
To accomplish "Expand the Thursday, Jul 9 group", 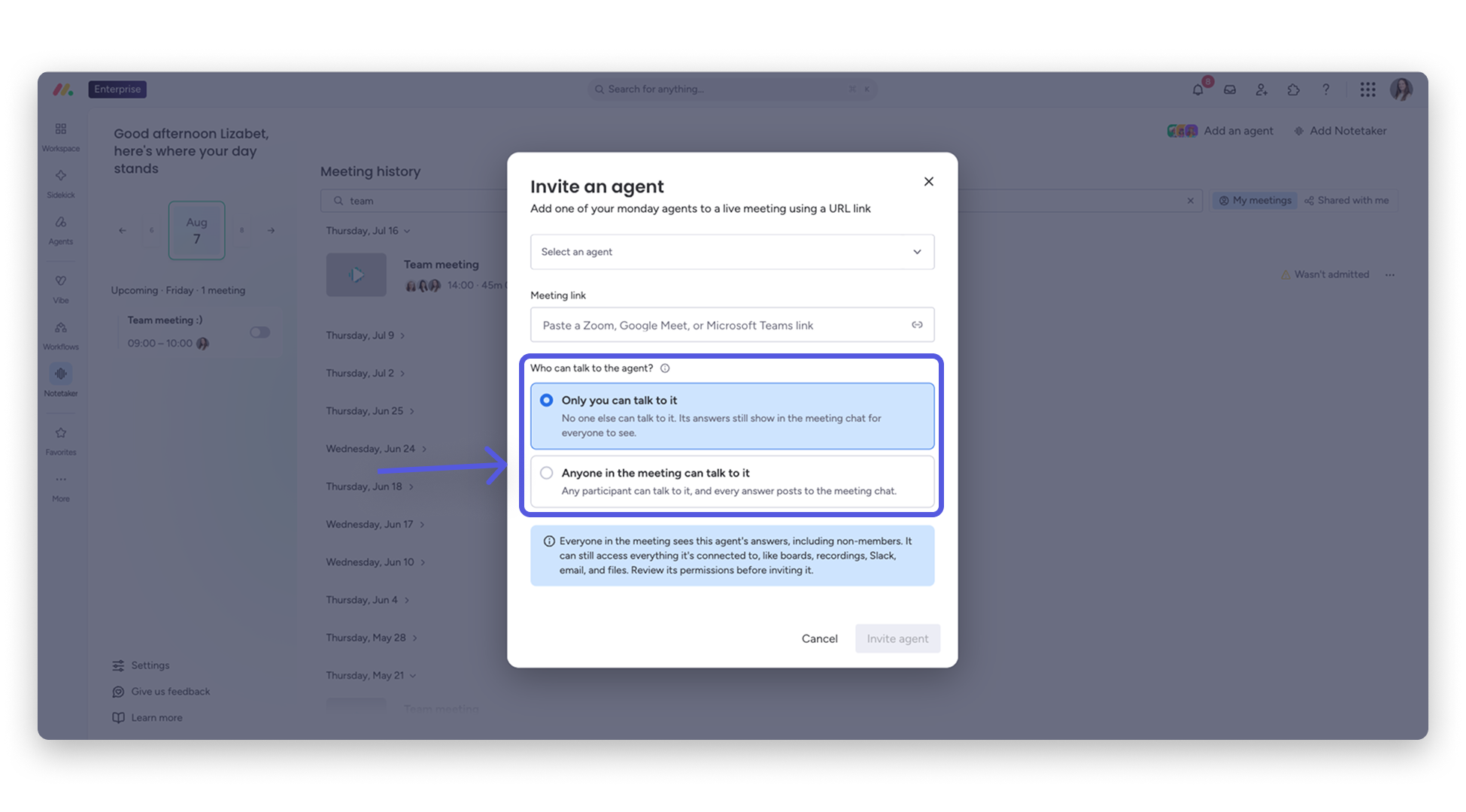I will 366,335.
